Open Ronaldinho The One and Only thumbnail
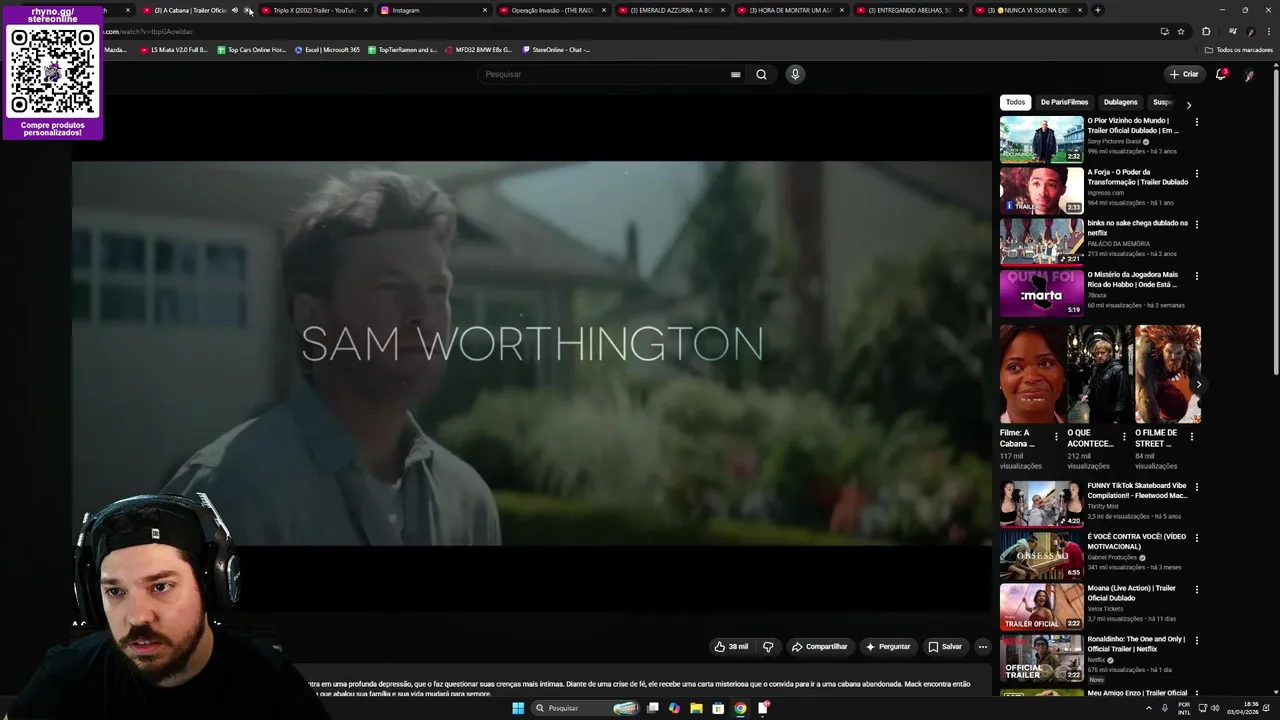 (1041, 657)
